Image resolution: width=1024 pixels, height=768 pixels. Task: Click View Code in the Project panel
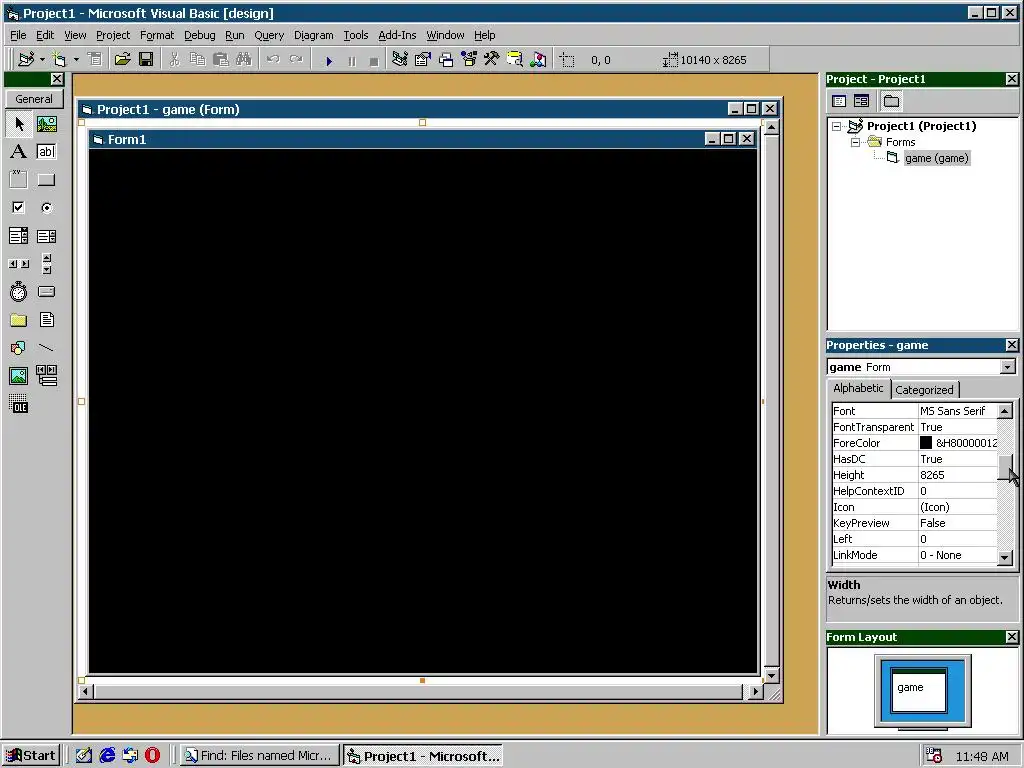pyautogui.click(x=839, y=101)
